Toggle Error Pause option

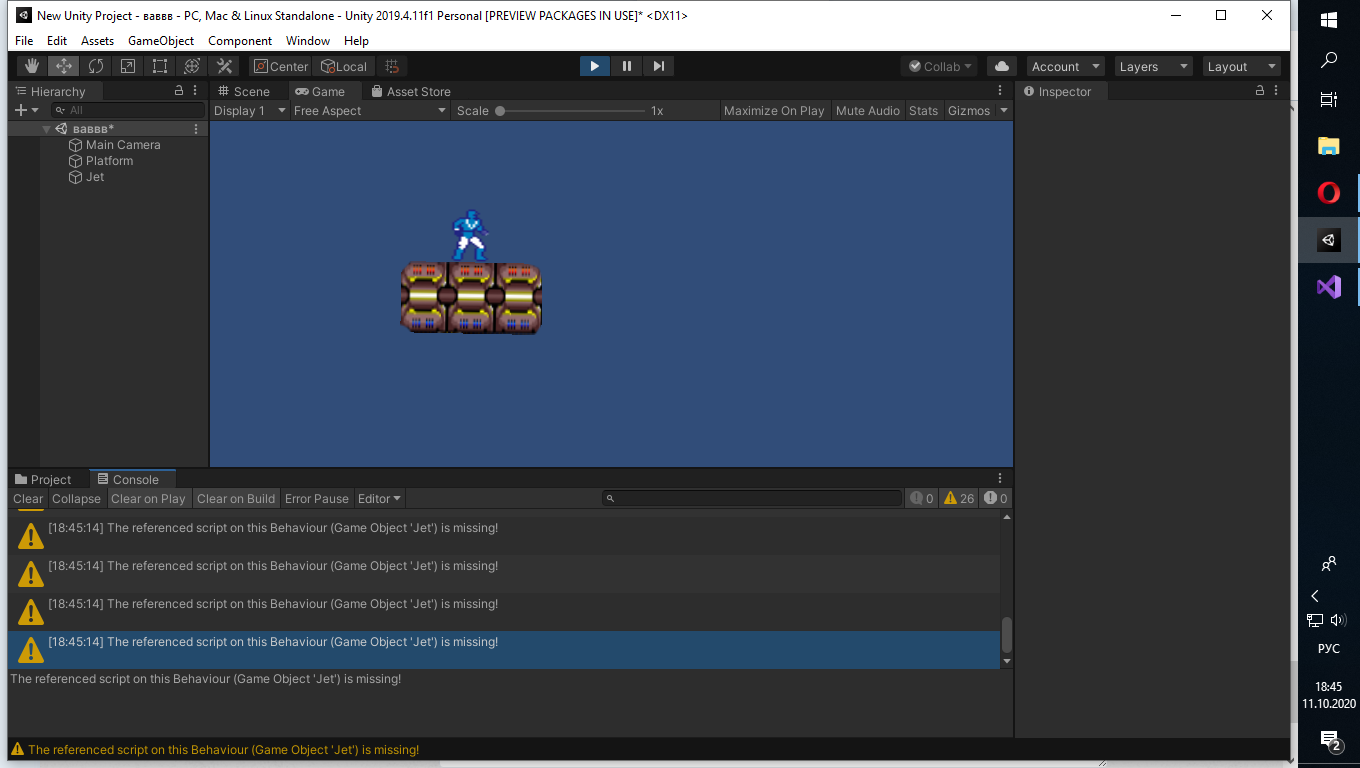[317, 498]
